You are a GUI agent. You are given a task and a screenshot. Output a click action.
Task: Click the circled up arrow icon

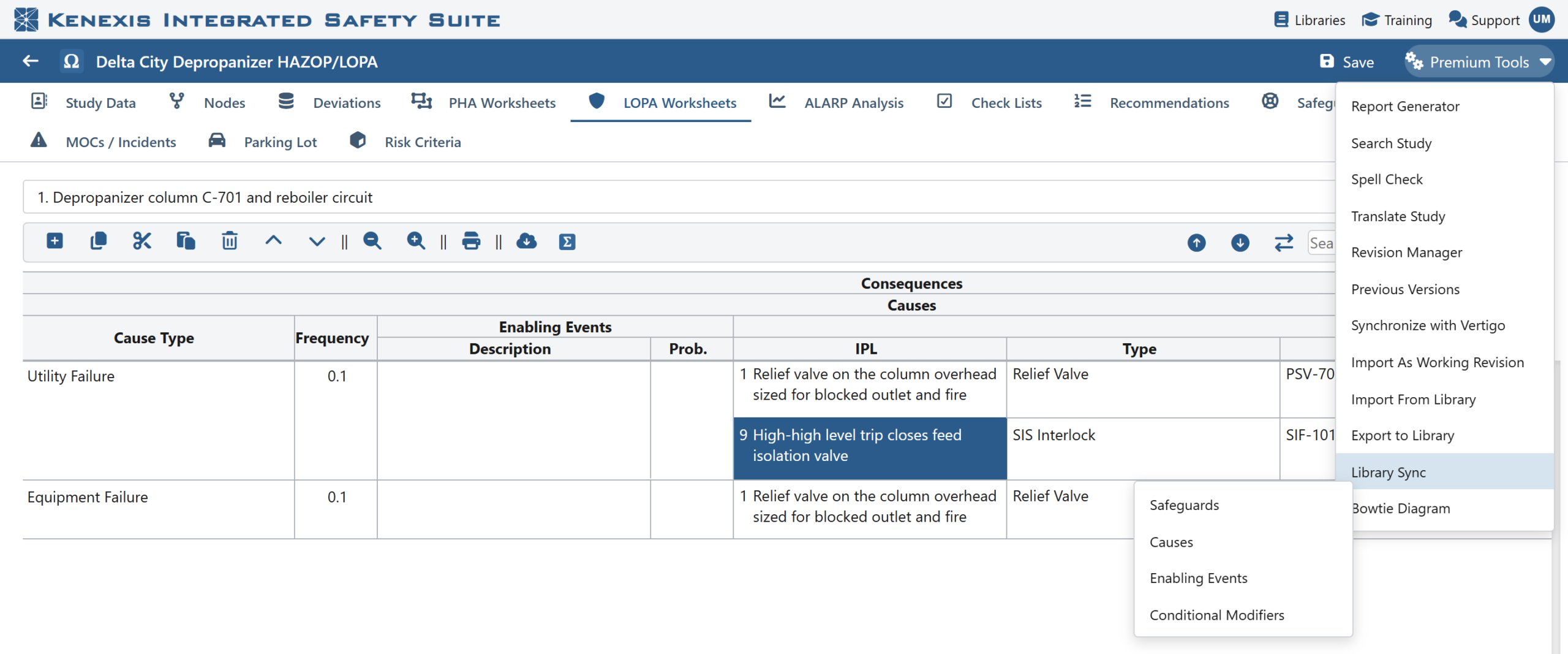(x=1196, y=243)
